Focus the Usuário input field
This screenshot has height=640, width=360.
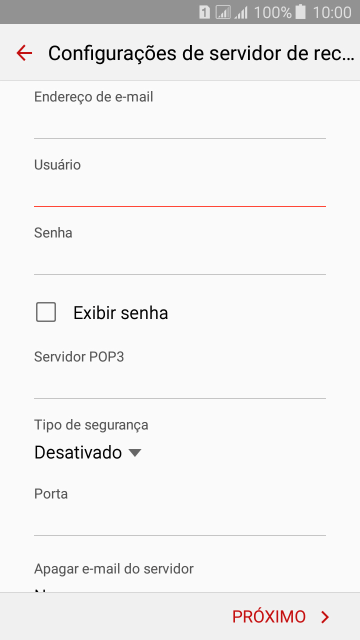tap(180, 191)
